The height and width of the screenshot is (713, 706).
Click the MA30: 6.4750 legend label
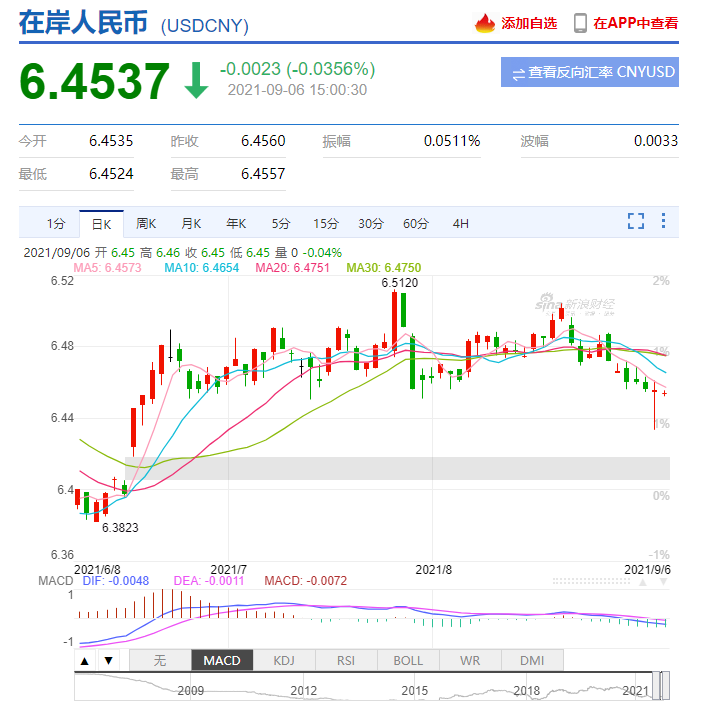point(384,268)
